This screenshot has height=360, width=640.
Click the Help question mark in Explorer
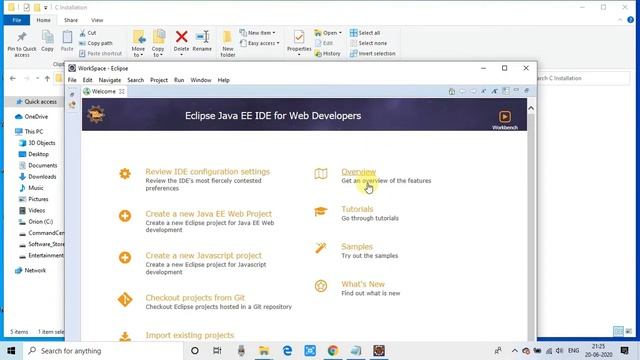631,20
